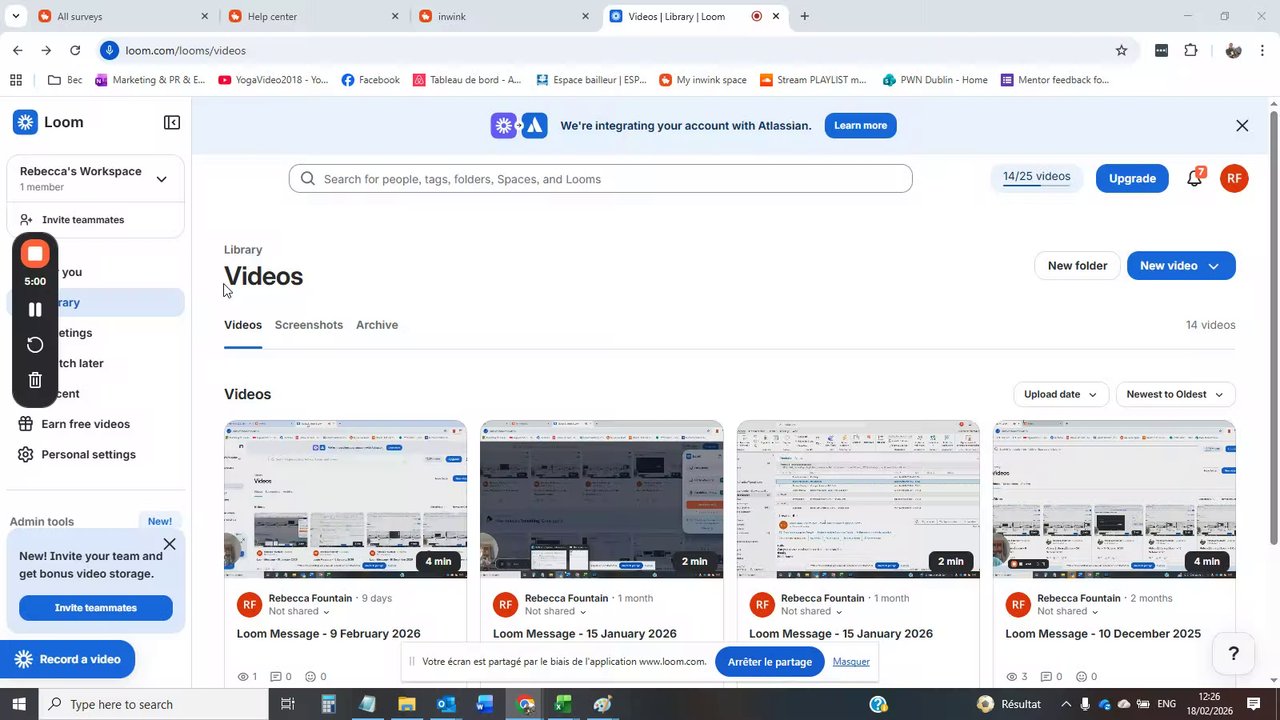The image size is (1280, 720).
Task: Click the Learn more button in the banner
Action: pyautogui.click(x=860, y=125)
